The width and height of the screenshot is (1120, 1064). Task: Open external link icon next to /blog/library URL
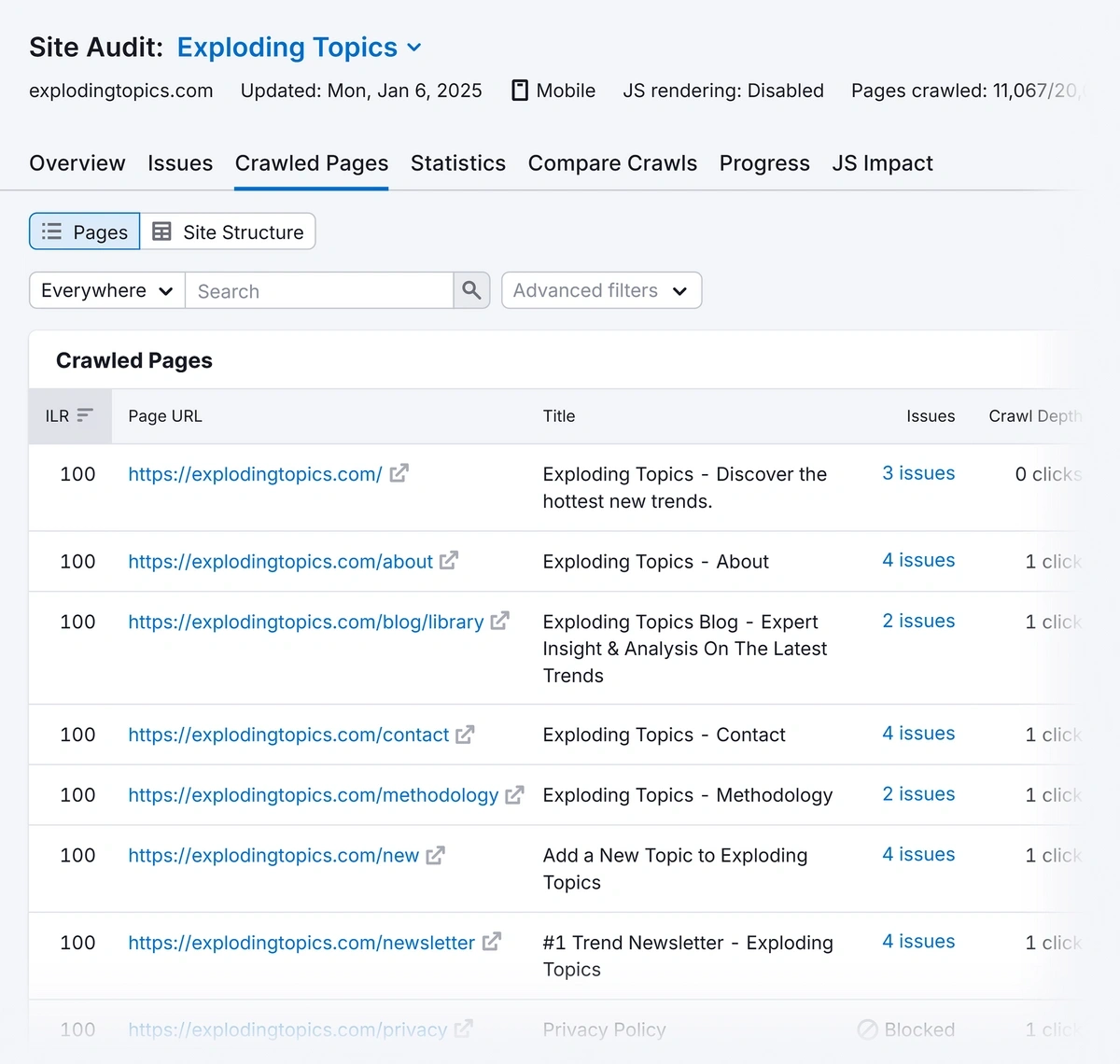[499, 621]
